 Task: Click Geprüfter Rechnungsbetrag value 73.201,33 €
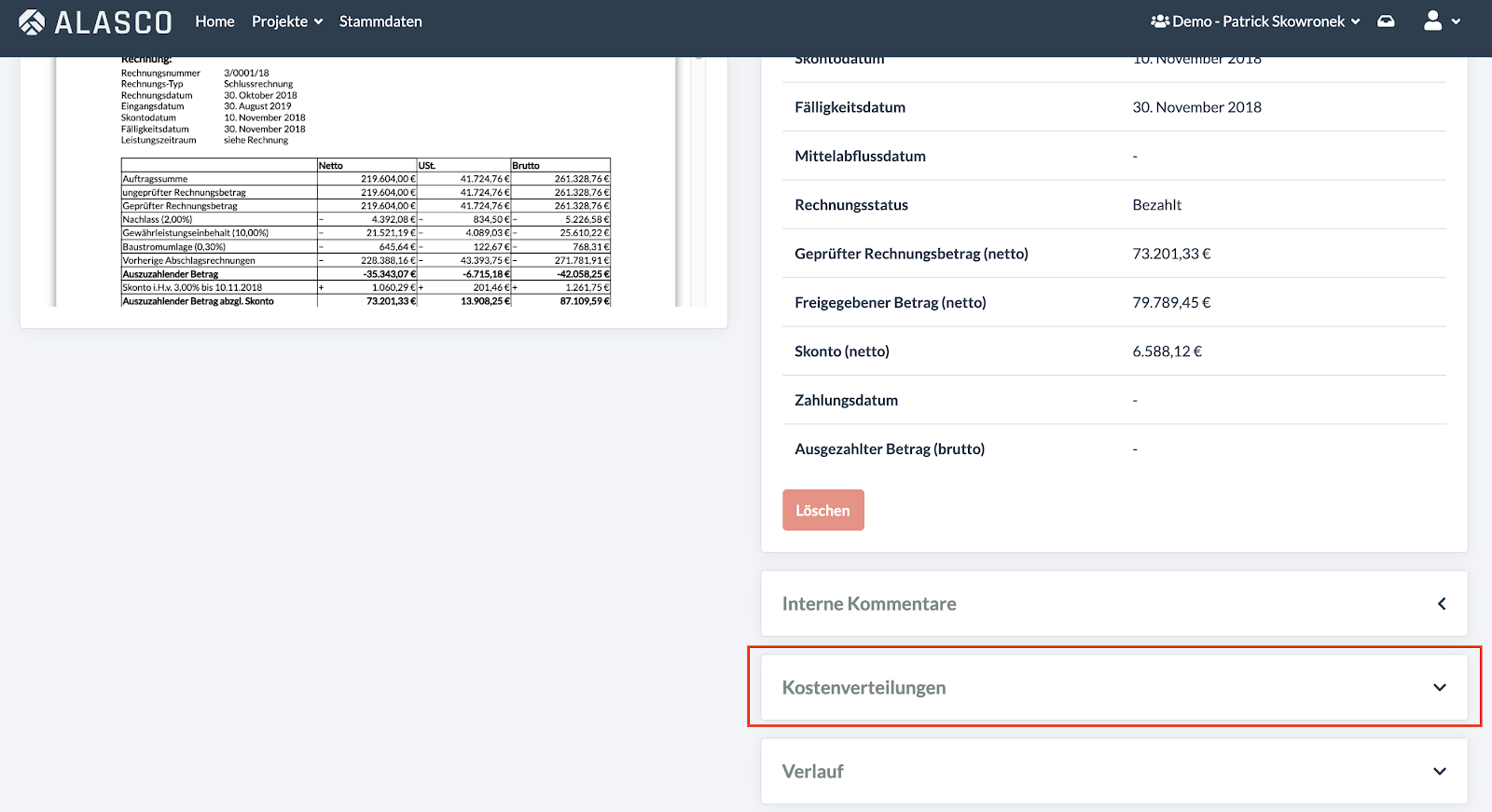[x=1172, y=254]
